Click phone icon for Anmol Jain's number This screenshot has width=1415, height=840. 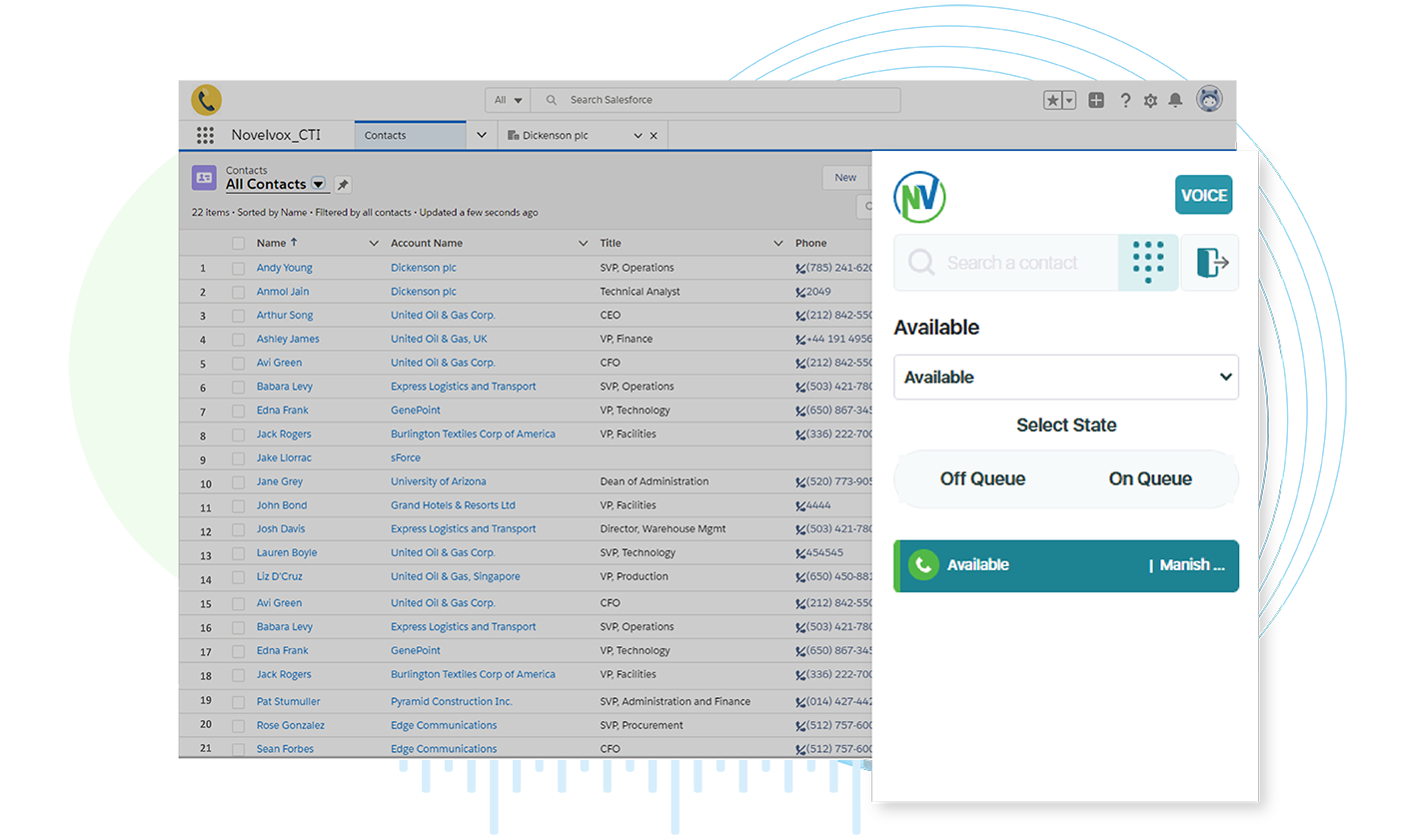click(800, 292)
